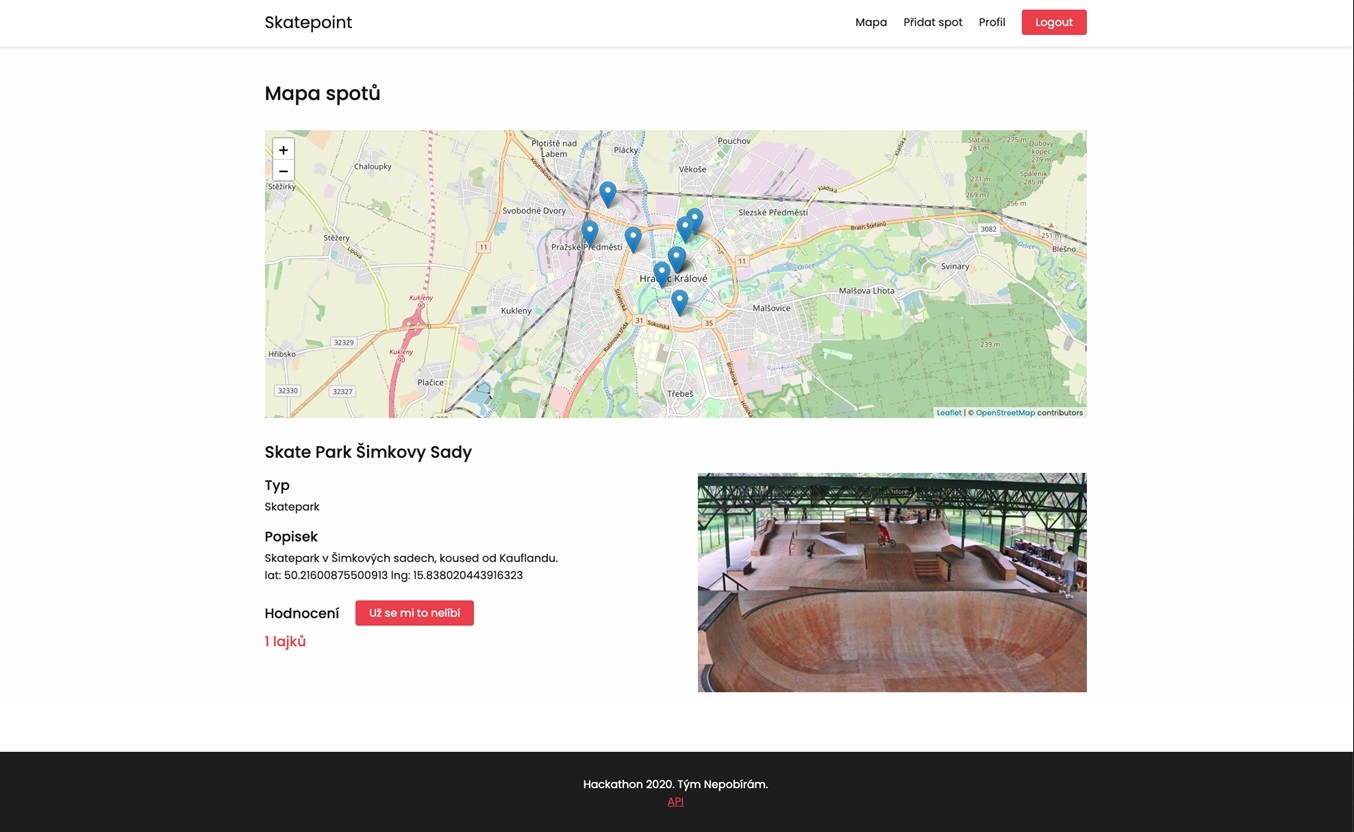Click the Skate Park Šimkovy Sady heading
The image size is (1354, 832).
368,452
